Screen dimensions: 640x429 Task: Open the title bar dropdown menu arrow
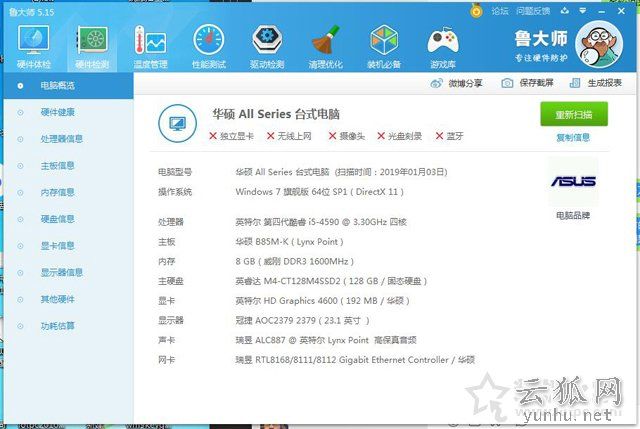[x=583, y=11]
